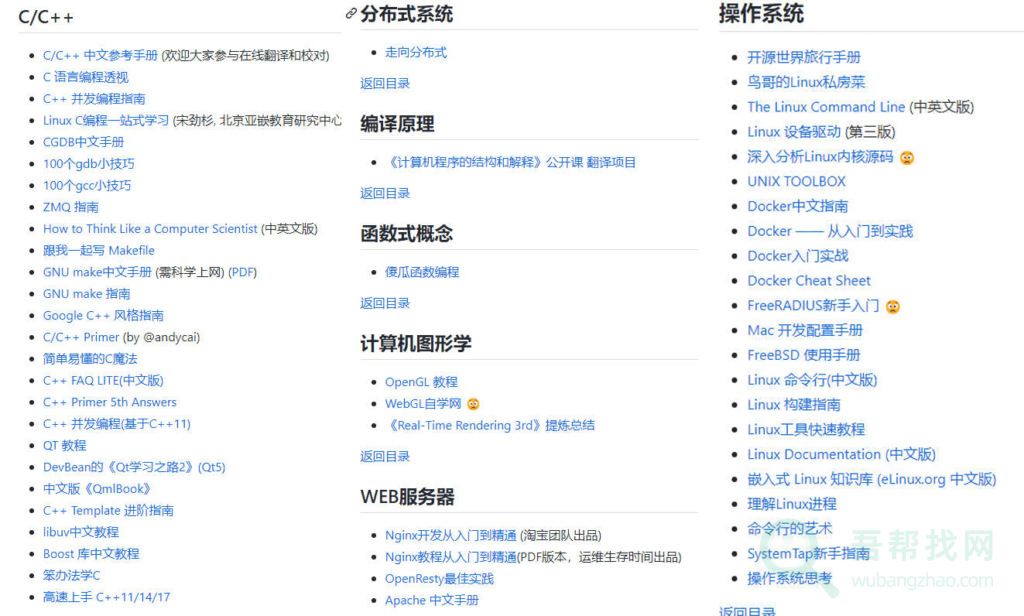The image size is (1024, 616).
Task: Click 返回目录 under 分布式系统 section
Action: tap(385, 83)
